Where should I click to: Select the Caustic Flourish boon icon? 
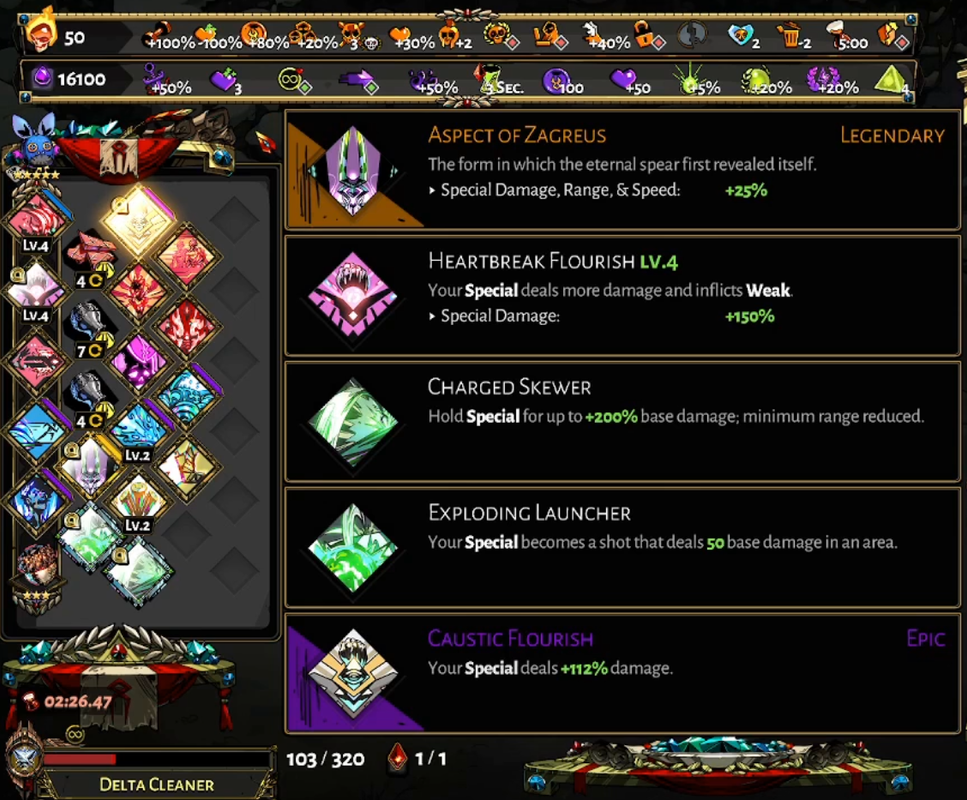(353, 674)
